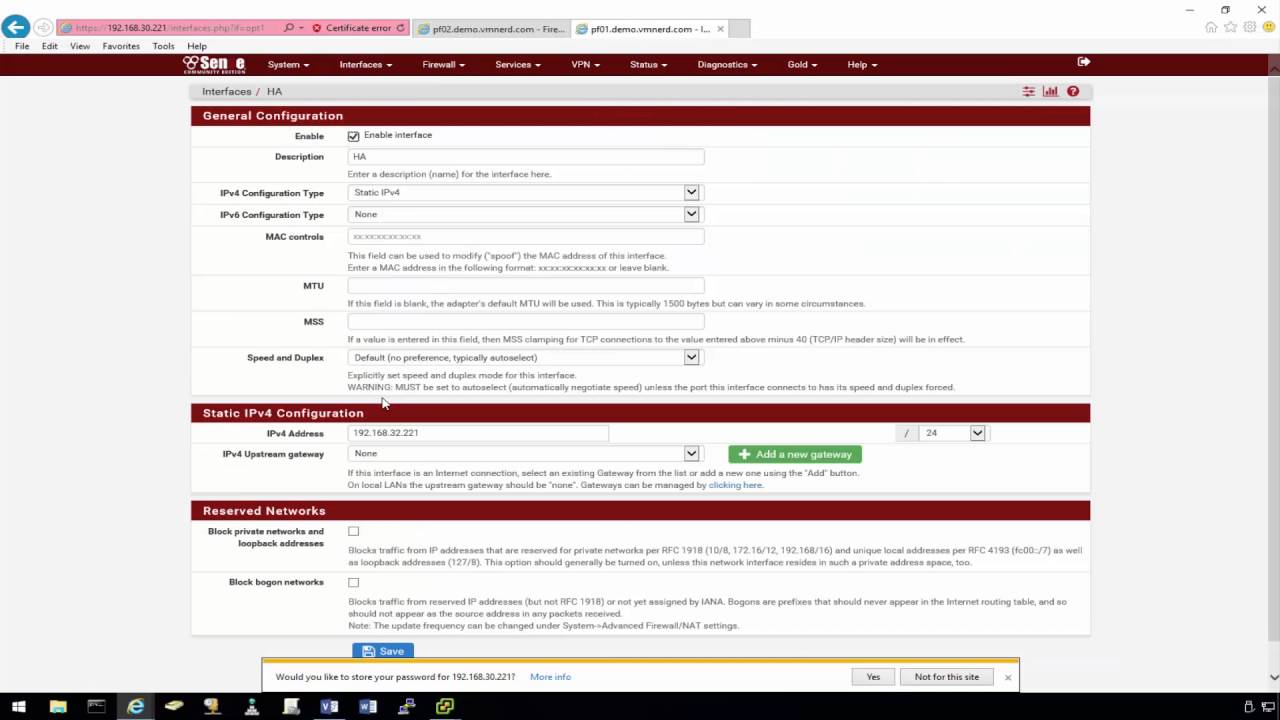Open the IPv6 Configuration Type dropdown
The height and width of the screenshot is (720, 1280).
(x=524, y=214)
